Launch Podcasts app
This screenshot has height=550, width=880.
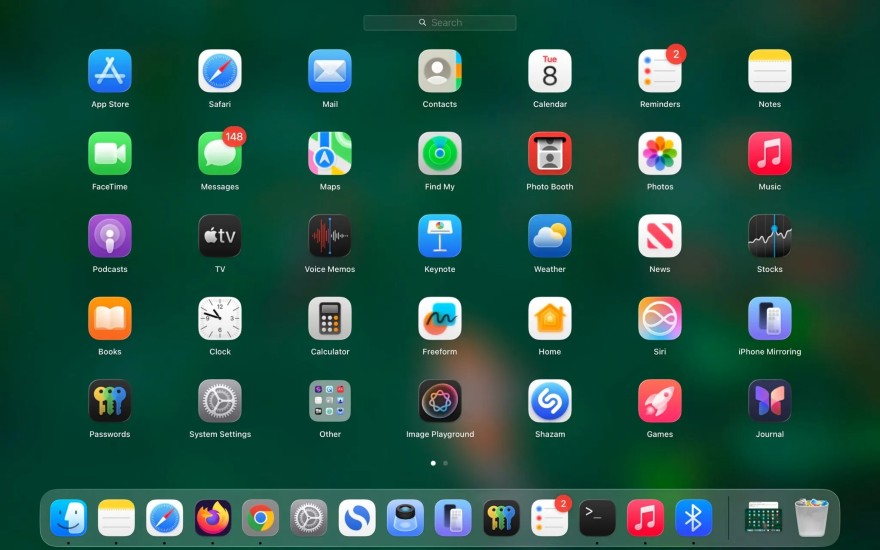110,236
